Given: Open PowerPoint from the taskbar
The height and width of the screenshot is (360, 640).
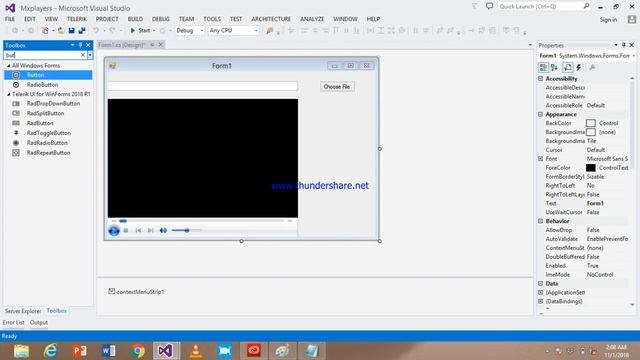Looking at the screenshot, I should pyautogui.click(x=80, y=351).
